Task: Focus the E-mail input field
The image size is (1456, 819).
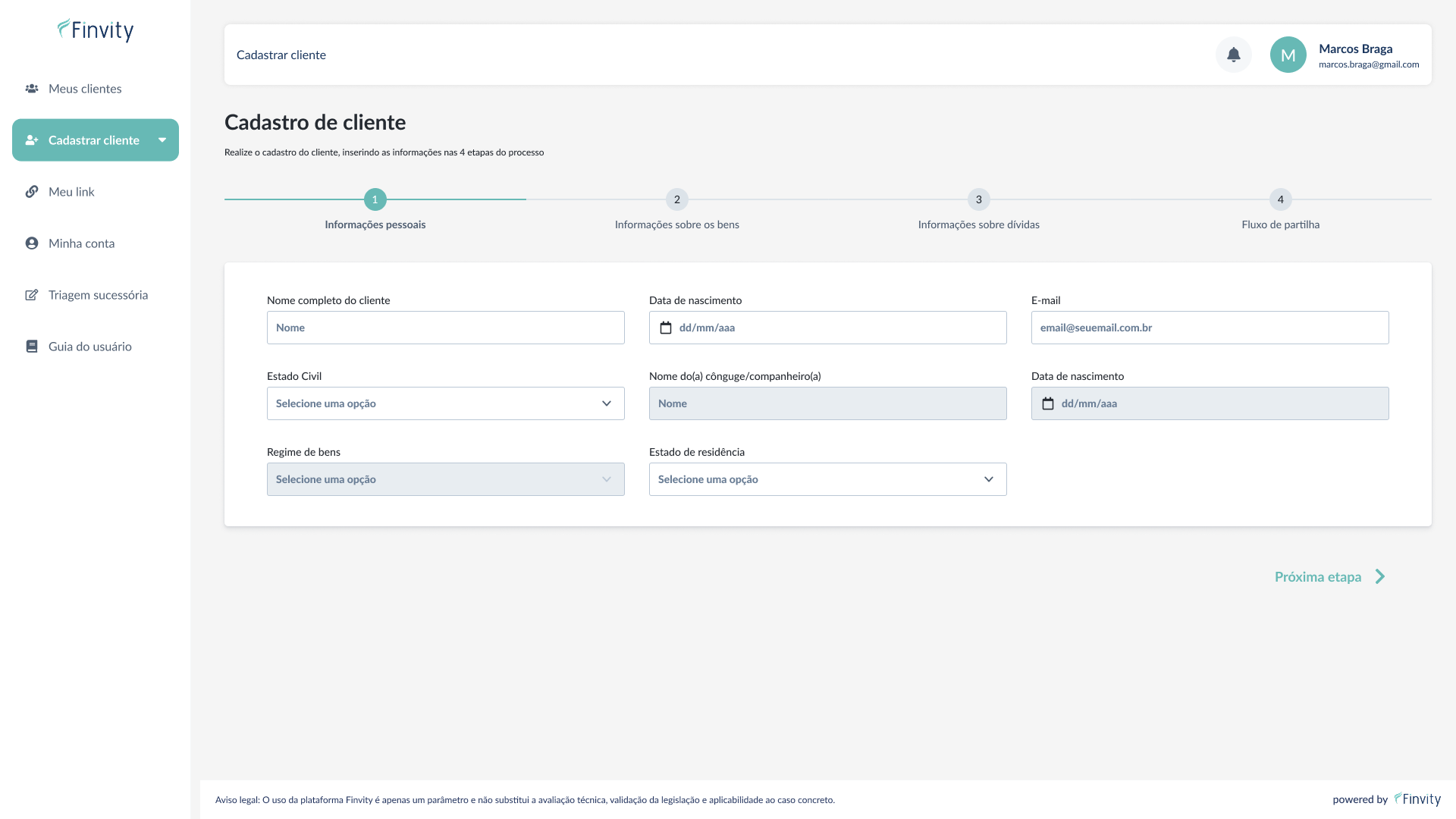Action: pyautogui.click(x=1210, y=328)
